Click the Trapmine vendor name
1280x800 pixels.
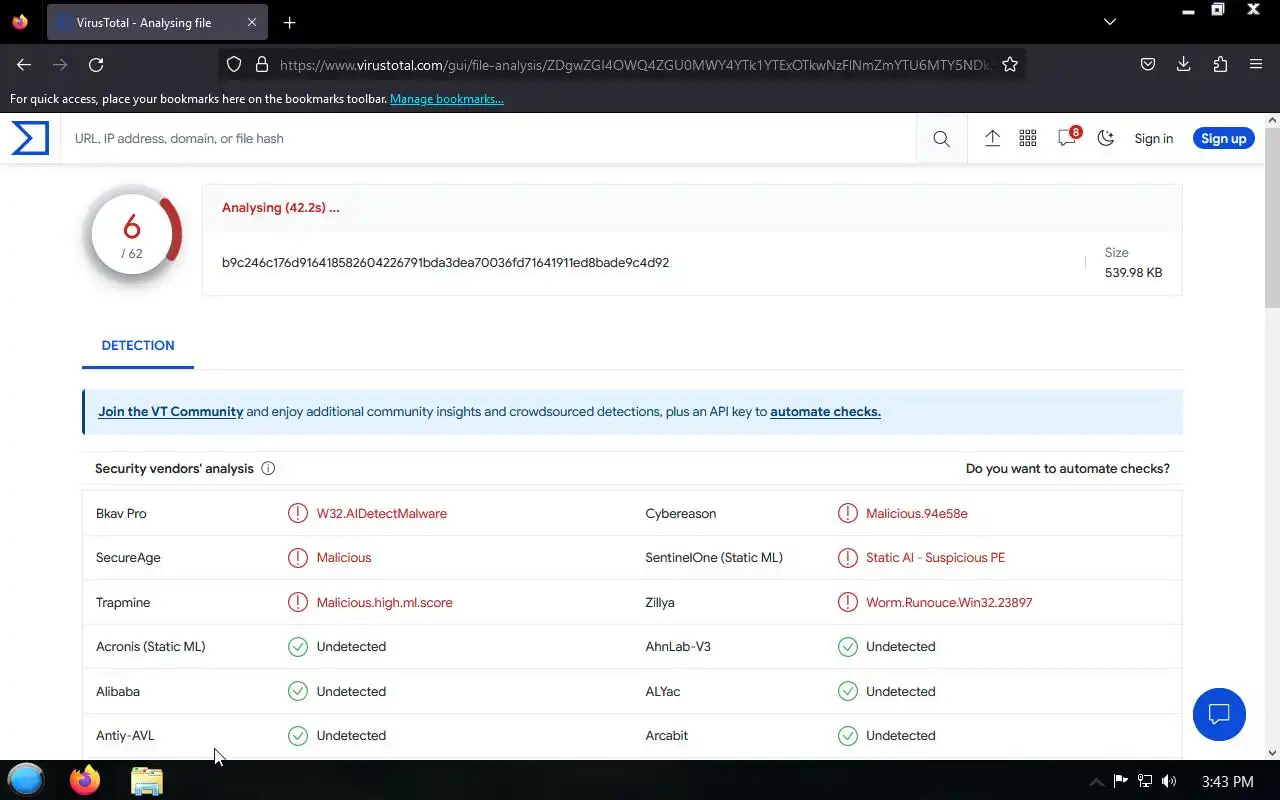pos(123,602)
